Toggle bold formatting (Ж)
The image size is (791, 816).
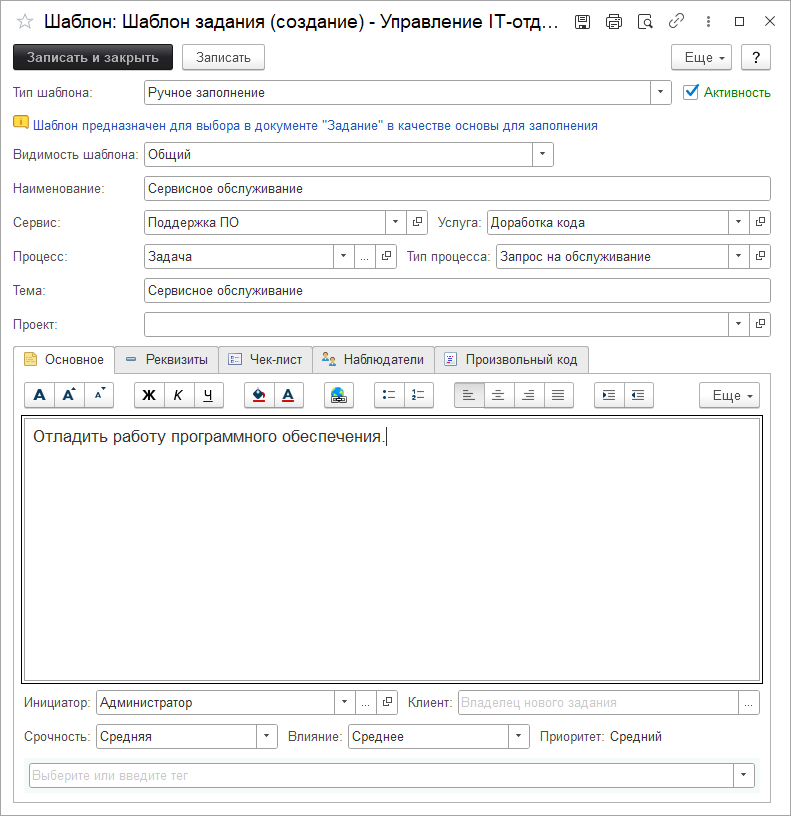pos(149,395)
